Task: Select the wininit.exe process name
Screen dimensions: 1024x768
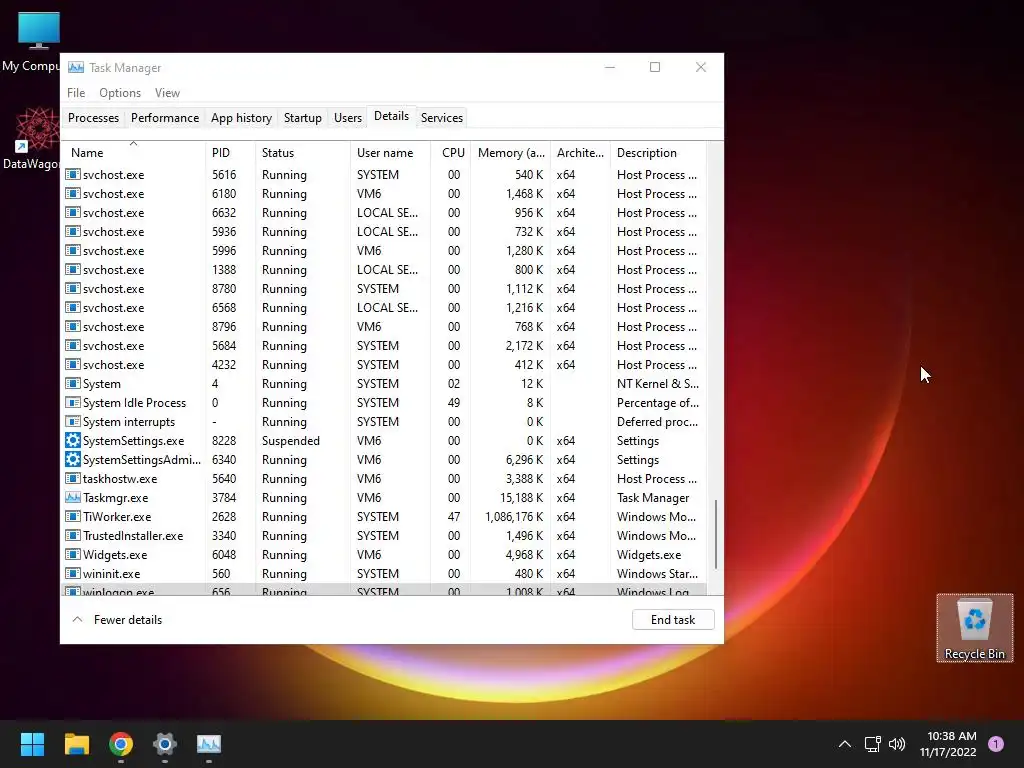Action: [112, 573]
